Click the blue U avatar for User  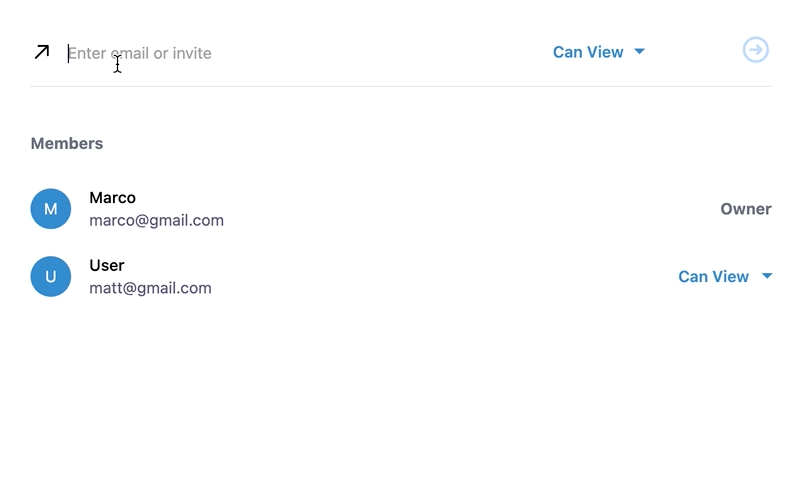[51, 277]
